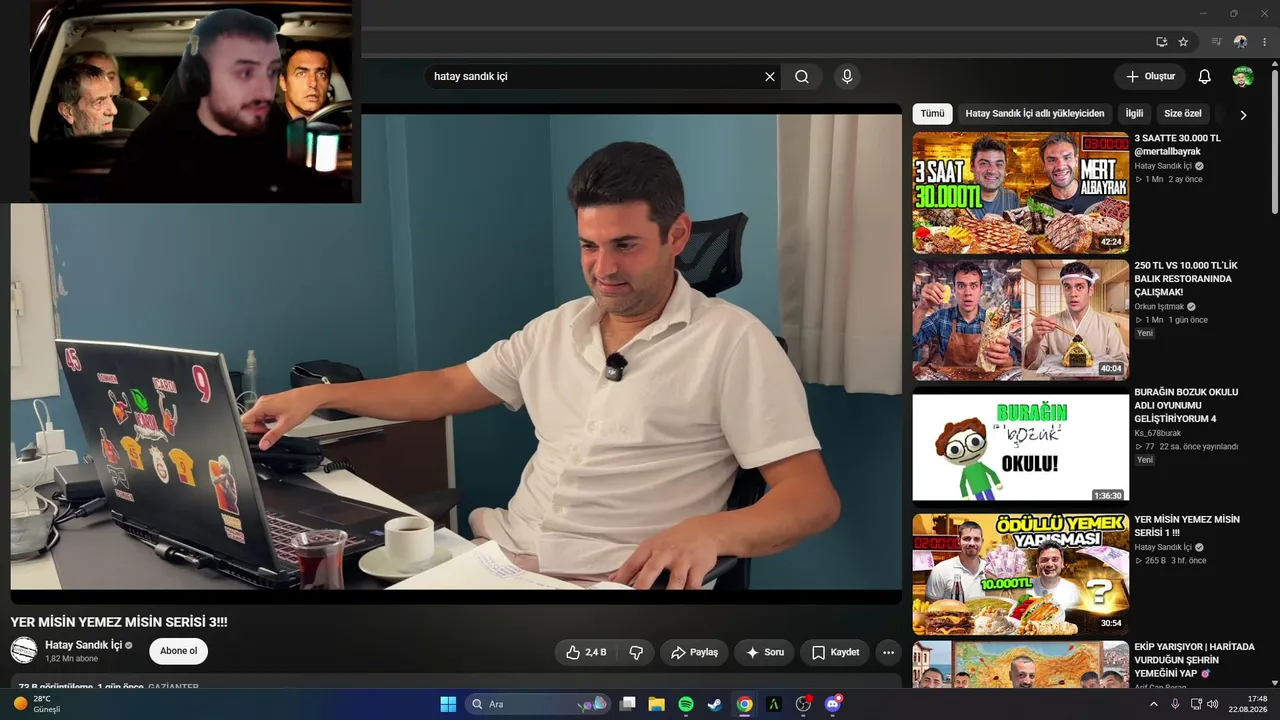The width and height of the screenshot is (1280, 720).
Task: Open Spotify from the taskbar
Action: pos(686,704)
